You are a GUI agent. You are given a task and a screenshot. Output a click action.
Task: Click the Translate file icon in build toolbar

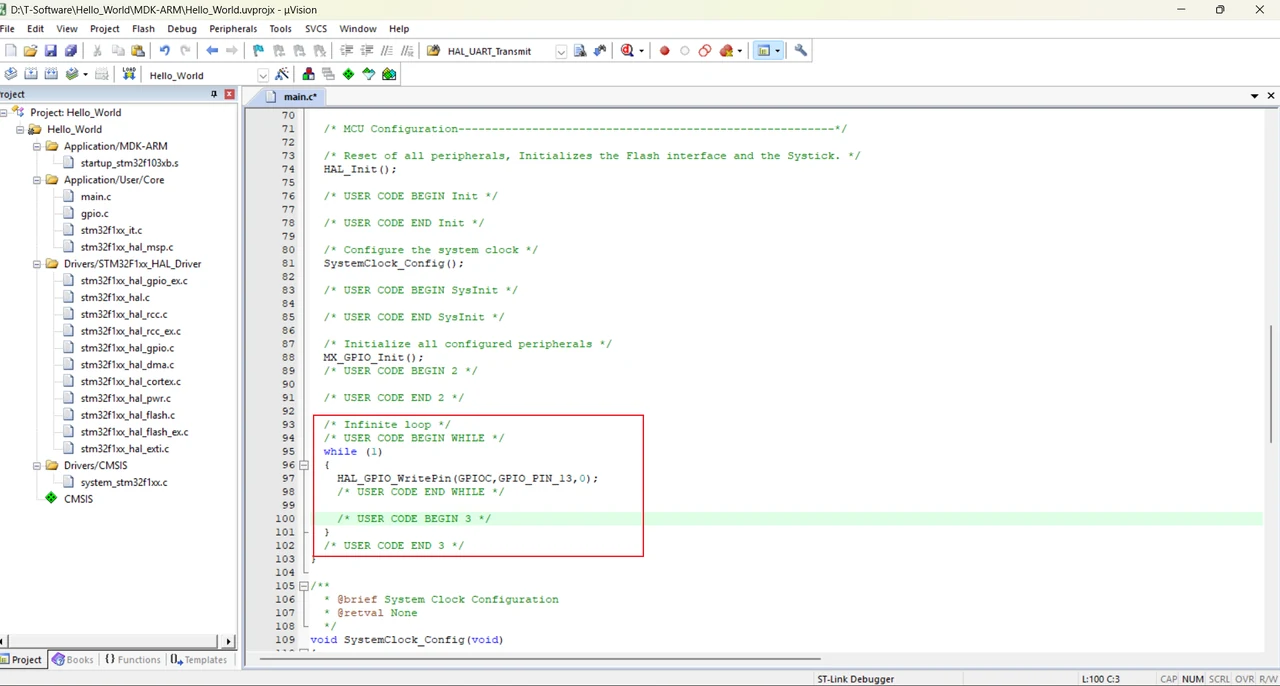click(x=11, y=74)
